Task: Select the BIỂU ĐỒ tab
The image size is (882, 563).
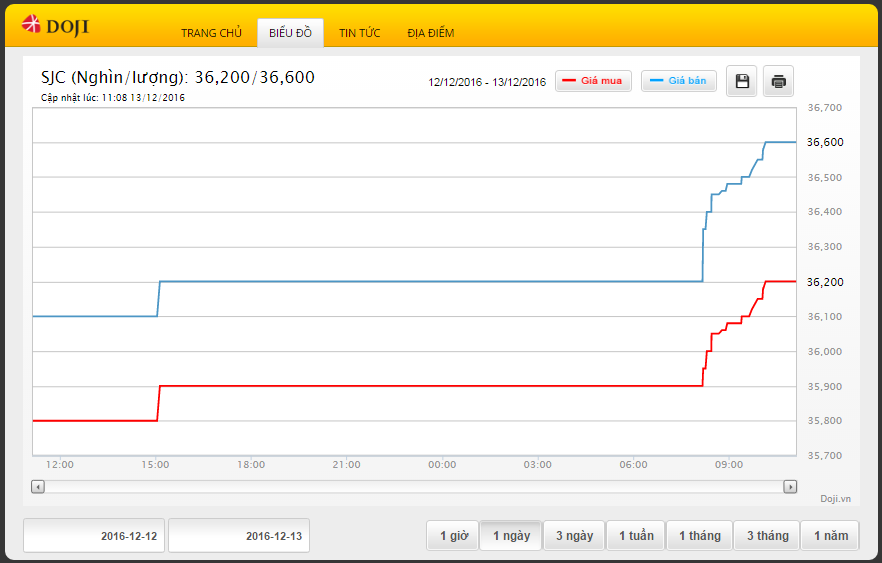Action: [290, 33]
